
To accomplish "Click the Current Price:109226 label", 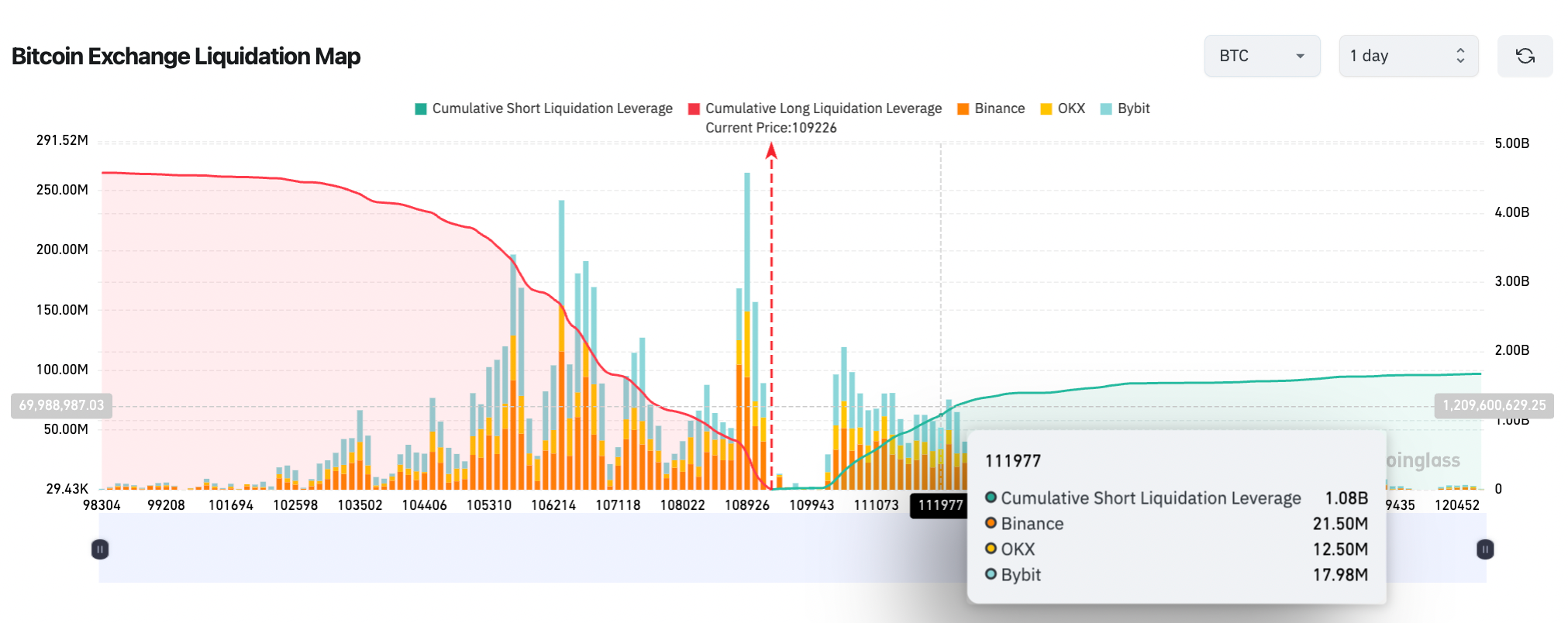I will (x=770, y=128).
